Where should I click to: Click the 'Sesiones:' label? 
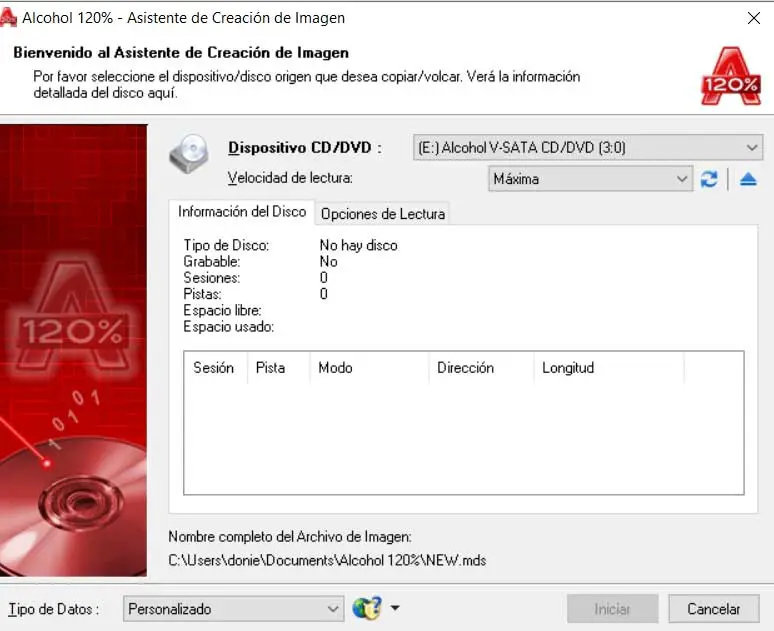pos(212,277)
